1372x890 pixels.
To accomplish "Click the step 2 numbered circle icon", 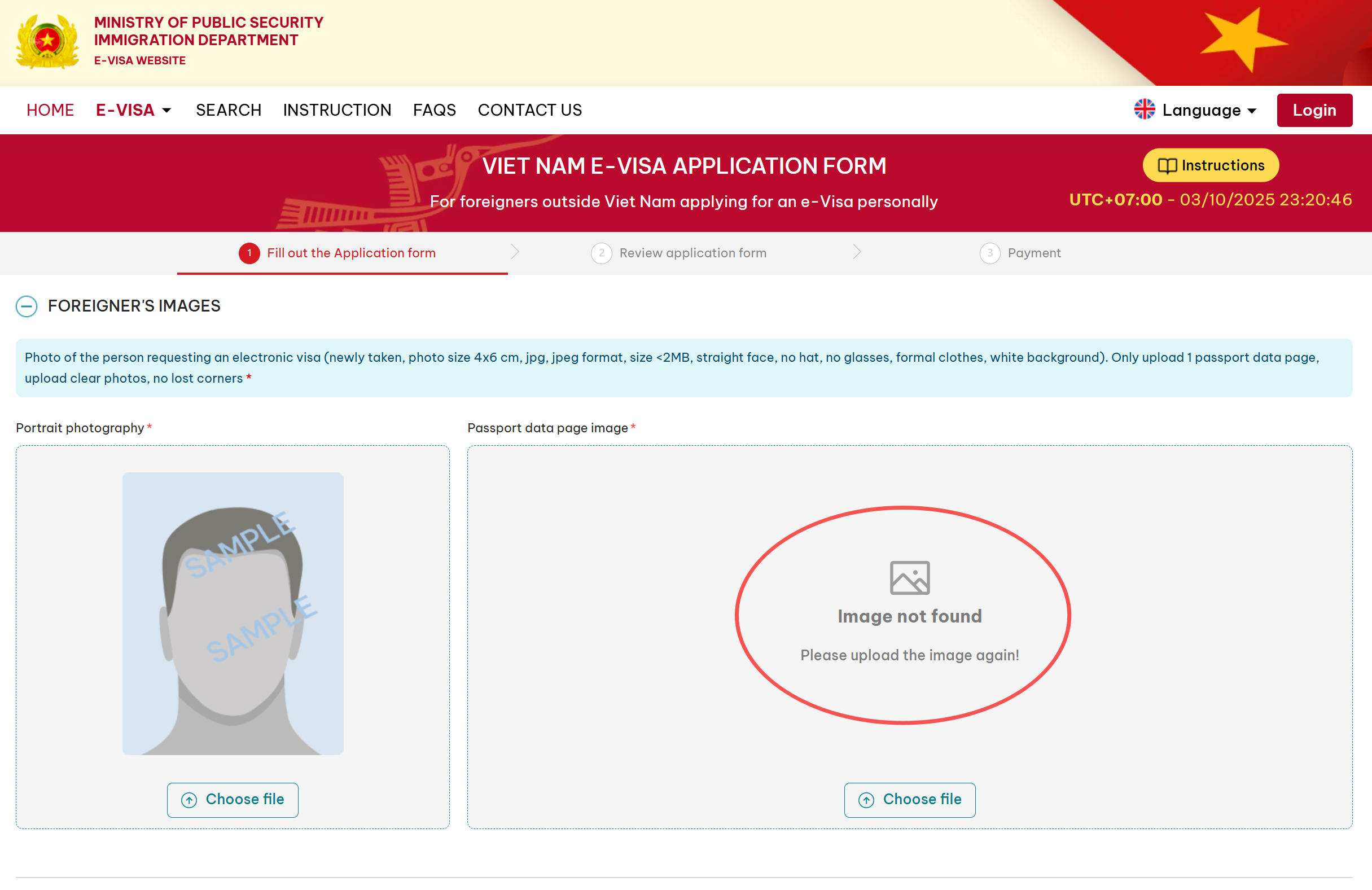I will [601, 253].
